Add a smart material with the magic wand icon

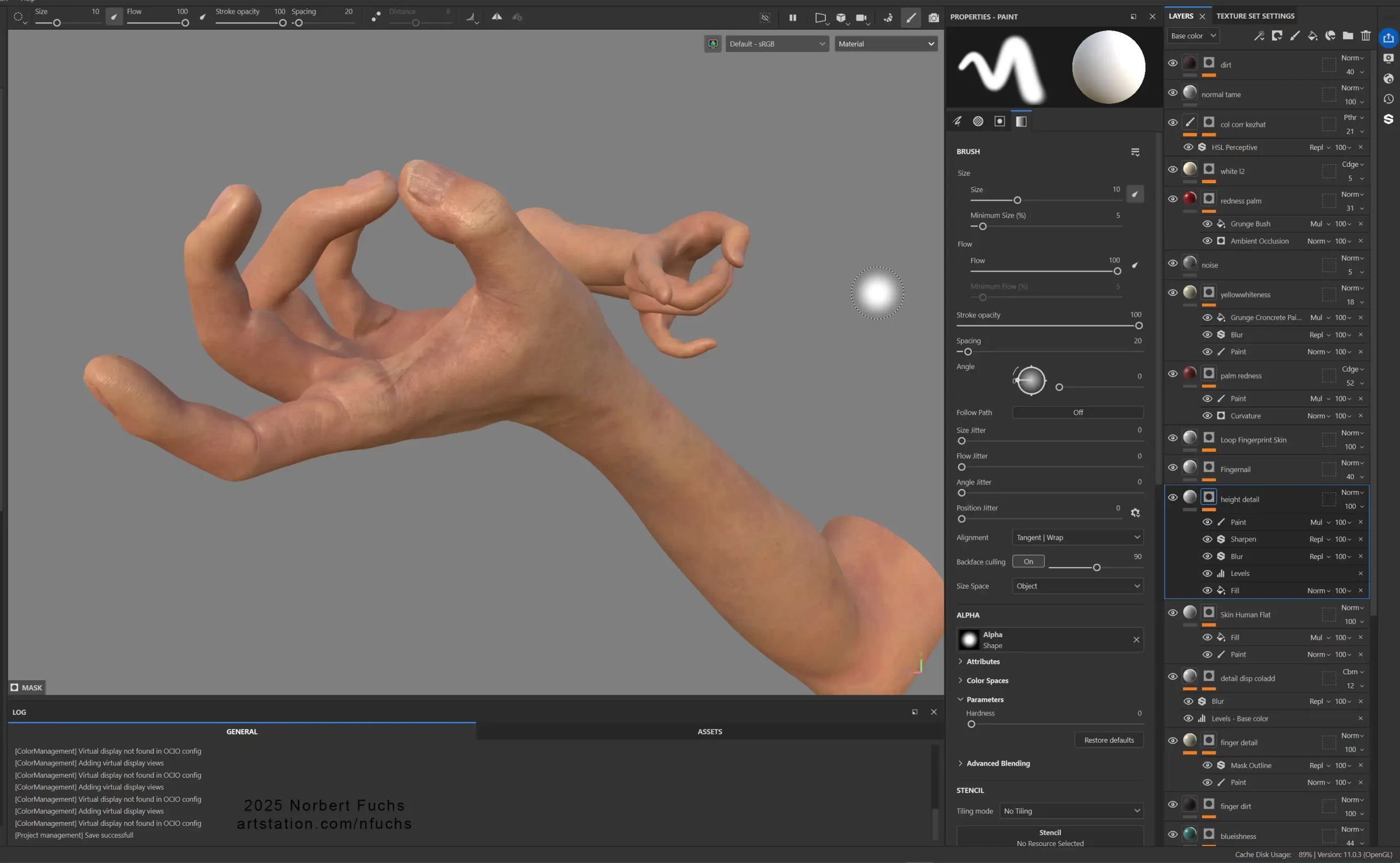coord(1259,36)
